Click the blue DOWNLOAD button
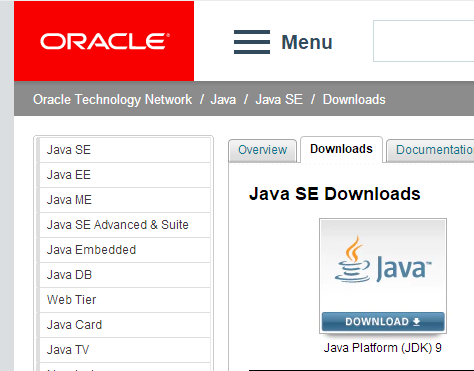The height and width of the screenshot is (371, 474). [383, 322]
